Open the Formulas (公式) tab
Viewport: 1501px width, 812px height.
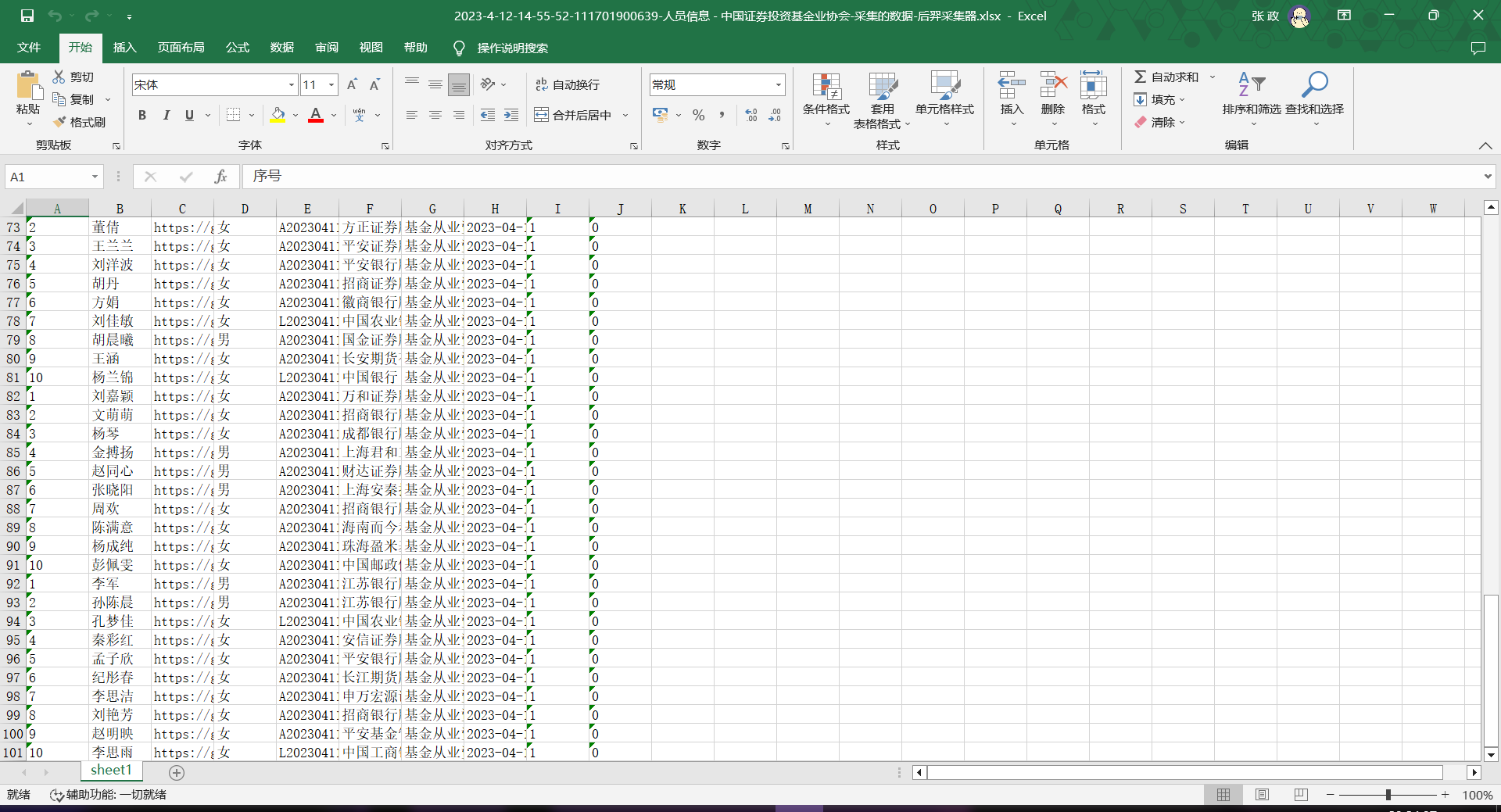238,48
